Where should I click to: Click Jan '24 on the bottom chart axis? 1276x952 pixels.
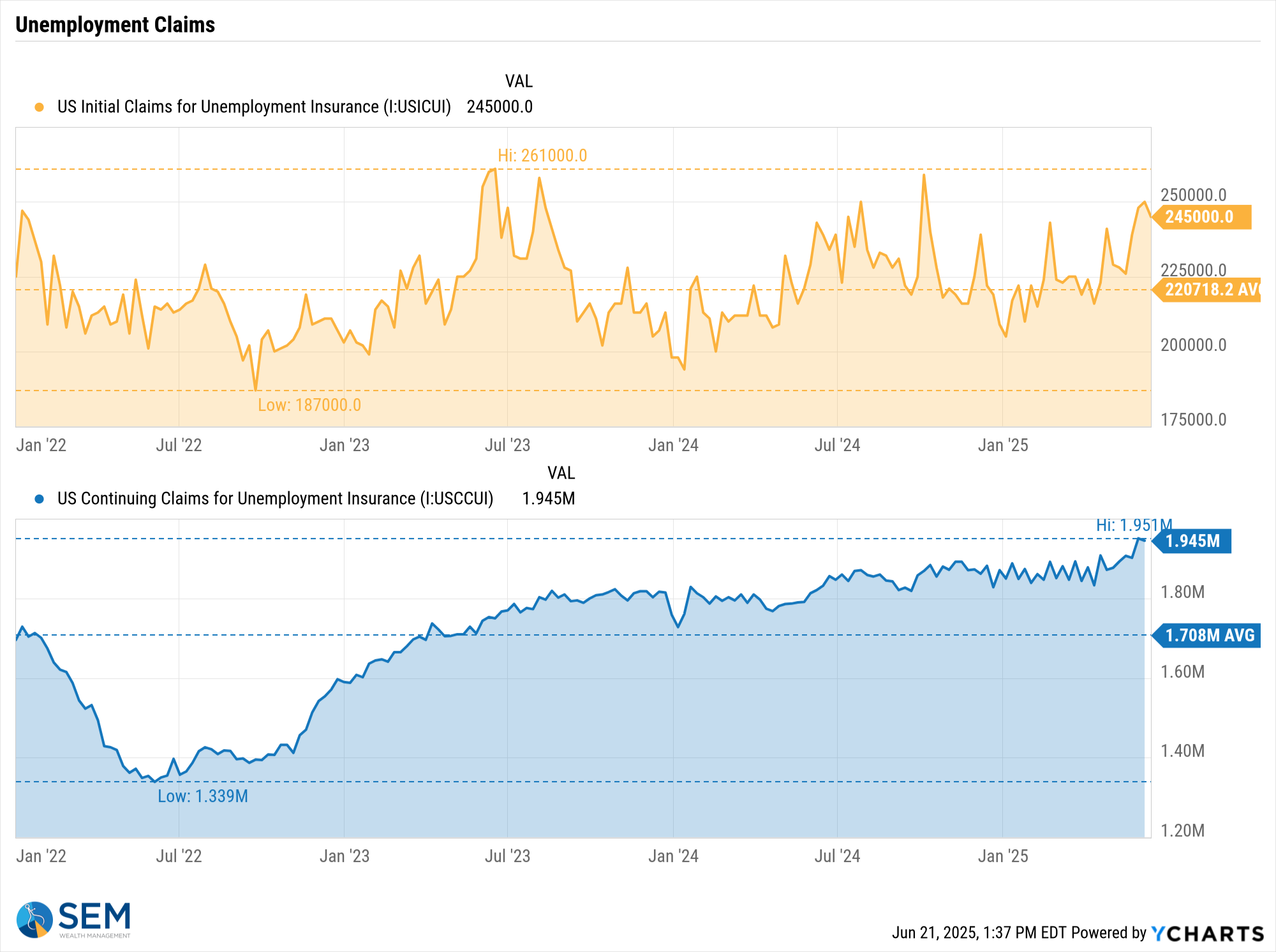pyautogui.click(x=673, y=856)
